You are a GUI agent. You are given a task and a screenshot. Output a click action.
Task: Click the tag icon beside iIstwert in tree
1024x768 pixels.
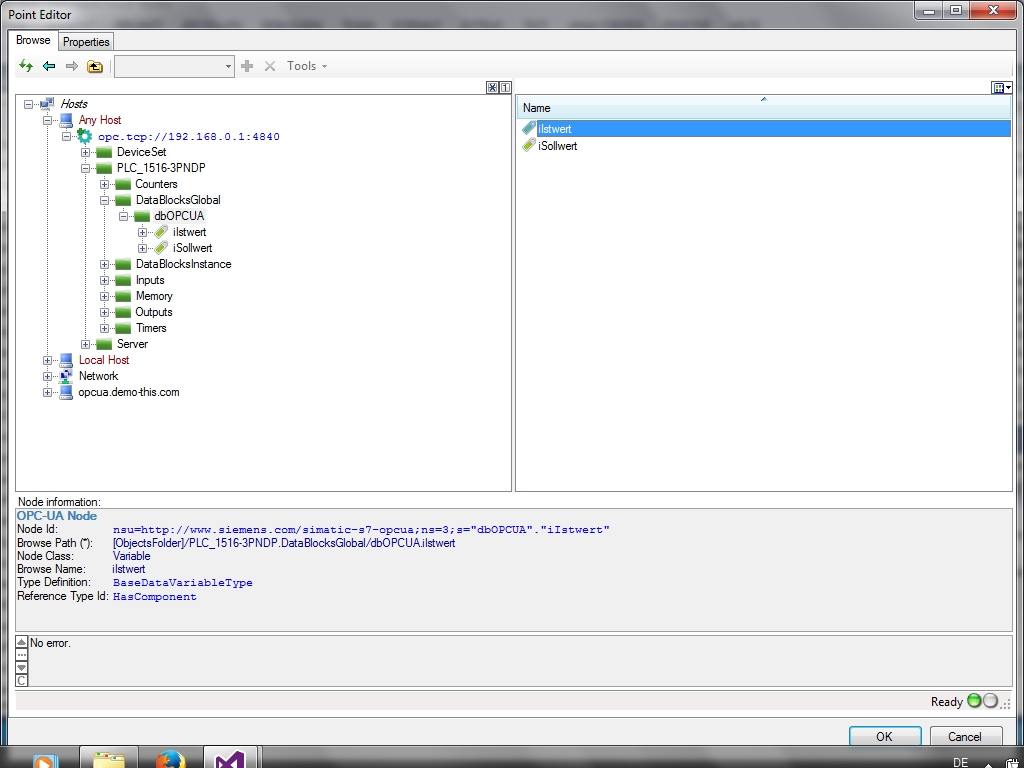161,232
